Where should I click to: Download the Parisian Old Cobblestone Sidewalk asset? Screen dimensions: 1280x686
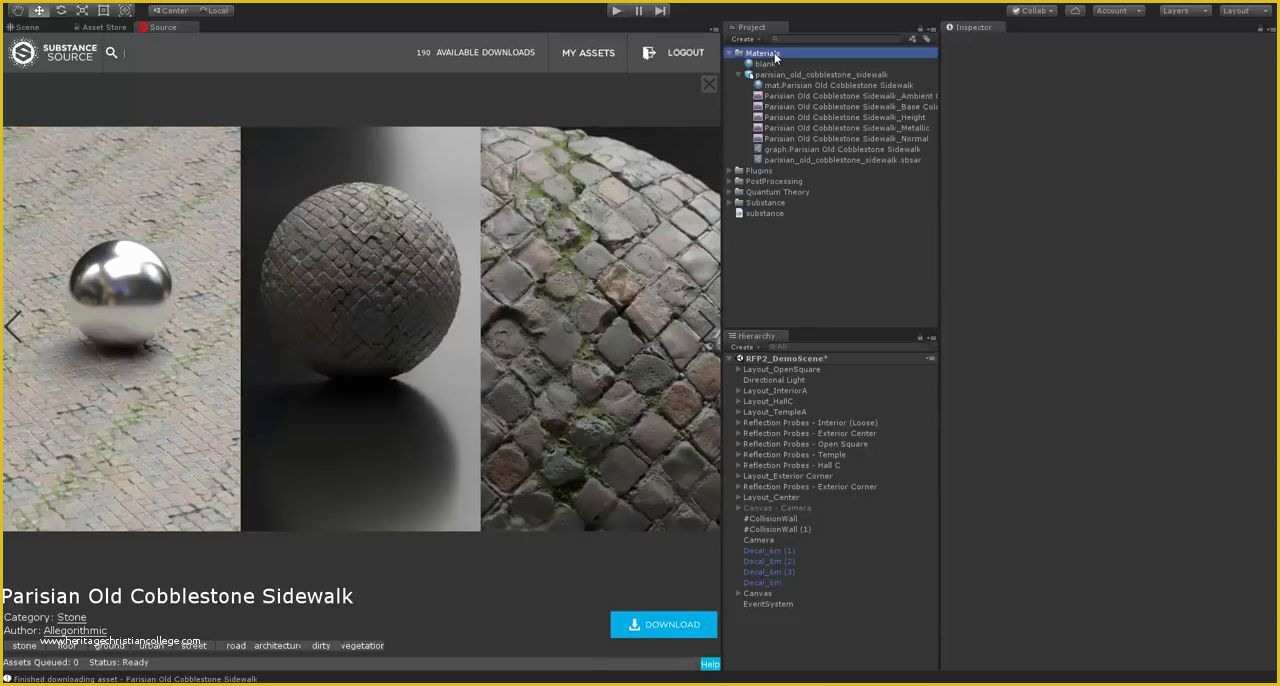pos(664,625)
